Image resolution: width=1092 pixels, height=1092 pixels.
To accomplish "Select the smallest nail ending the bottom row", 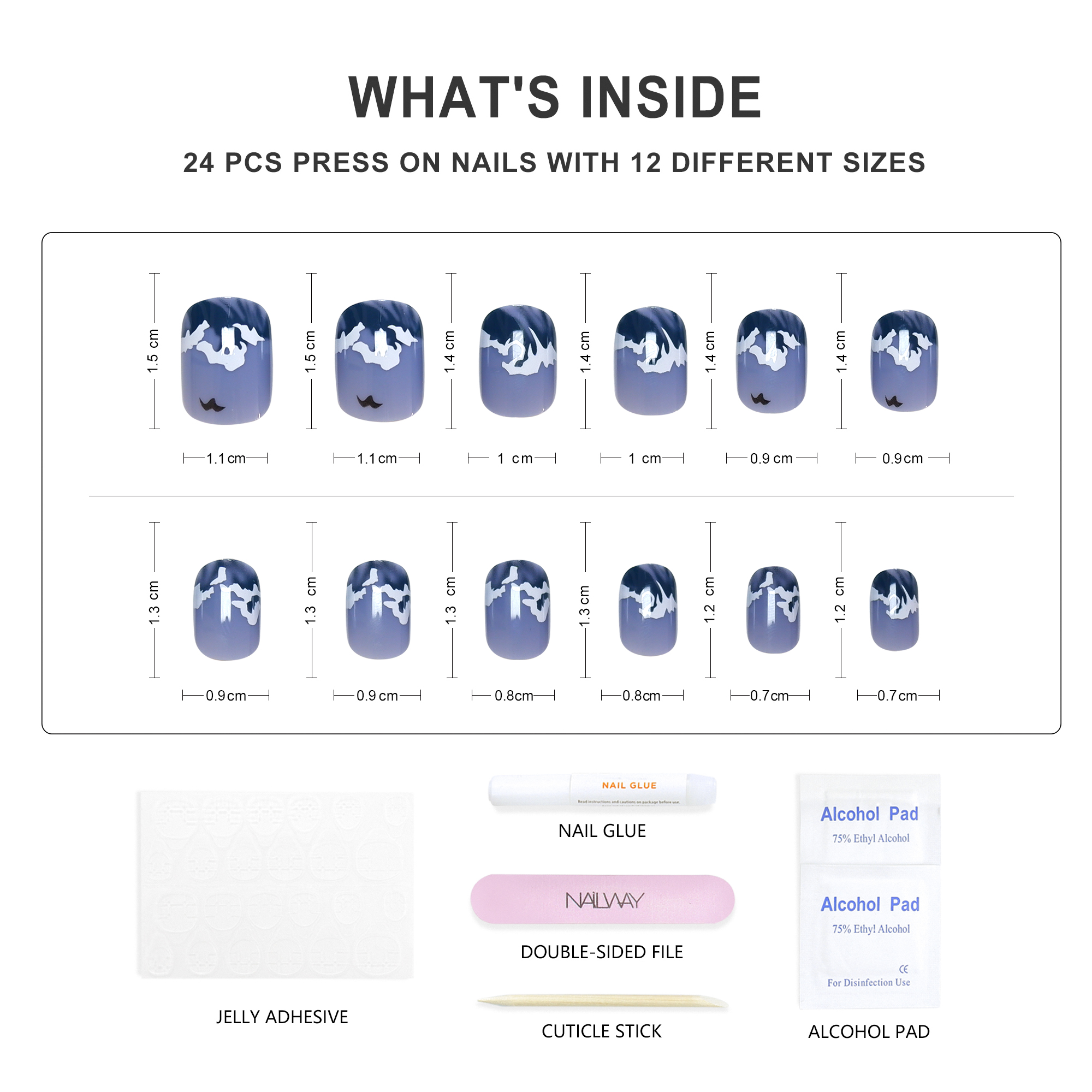I will point(894,610).
